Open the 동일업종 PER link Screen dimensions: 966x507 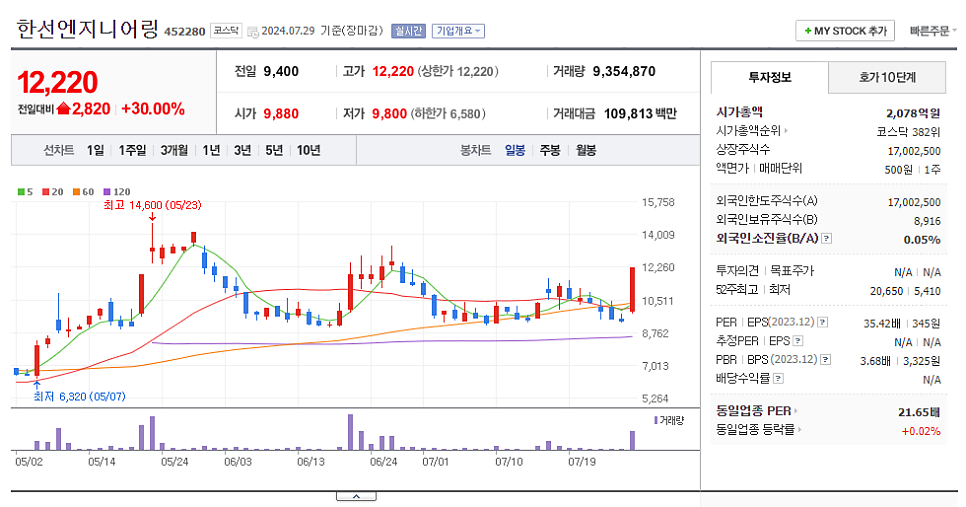(x=757, y=411)
